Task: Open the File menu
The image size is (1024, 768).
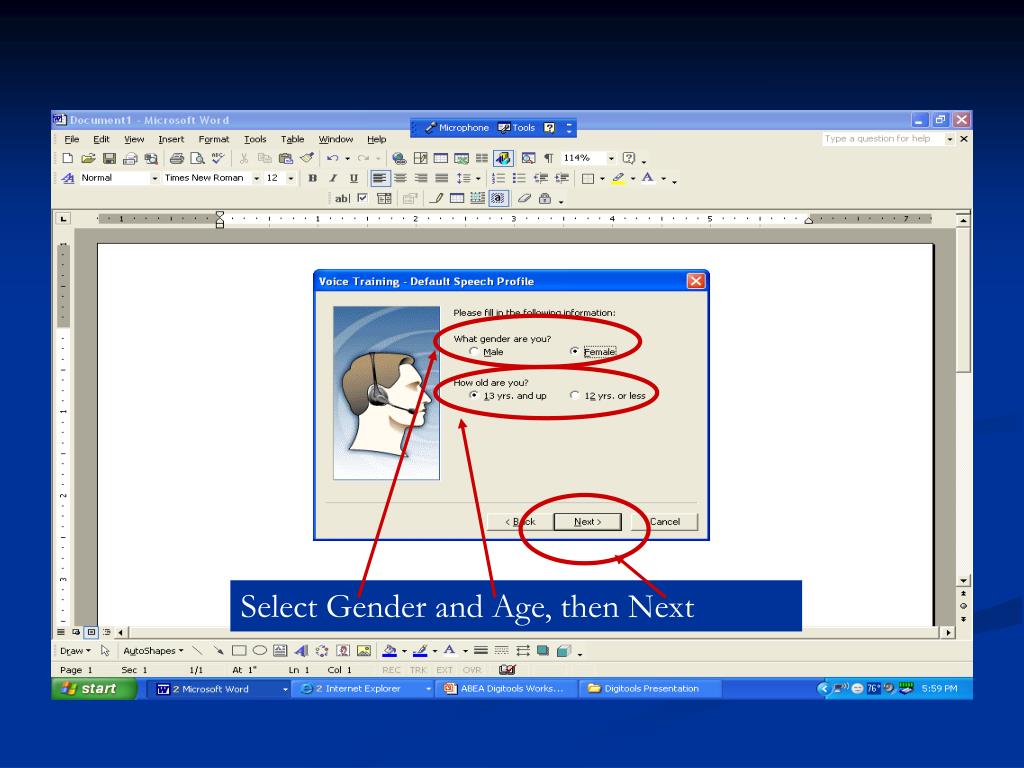Action: 72,139
